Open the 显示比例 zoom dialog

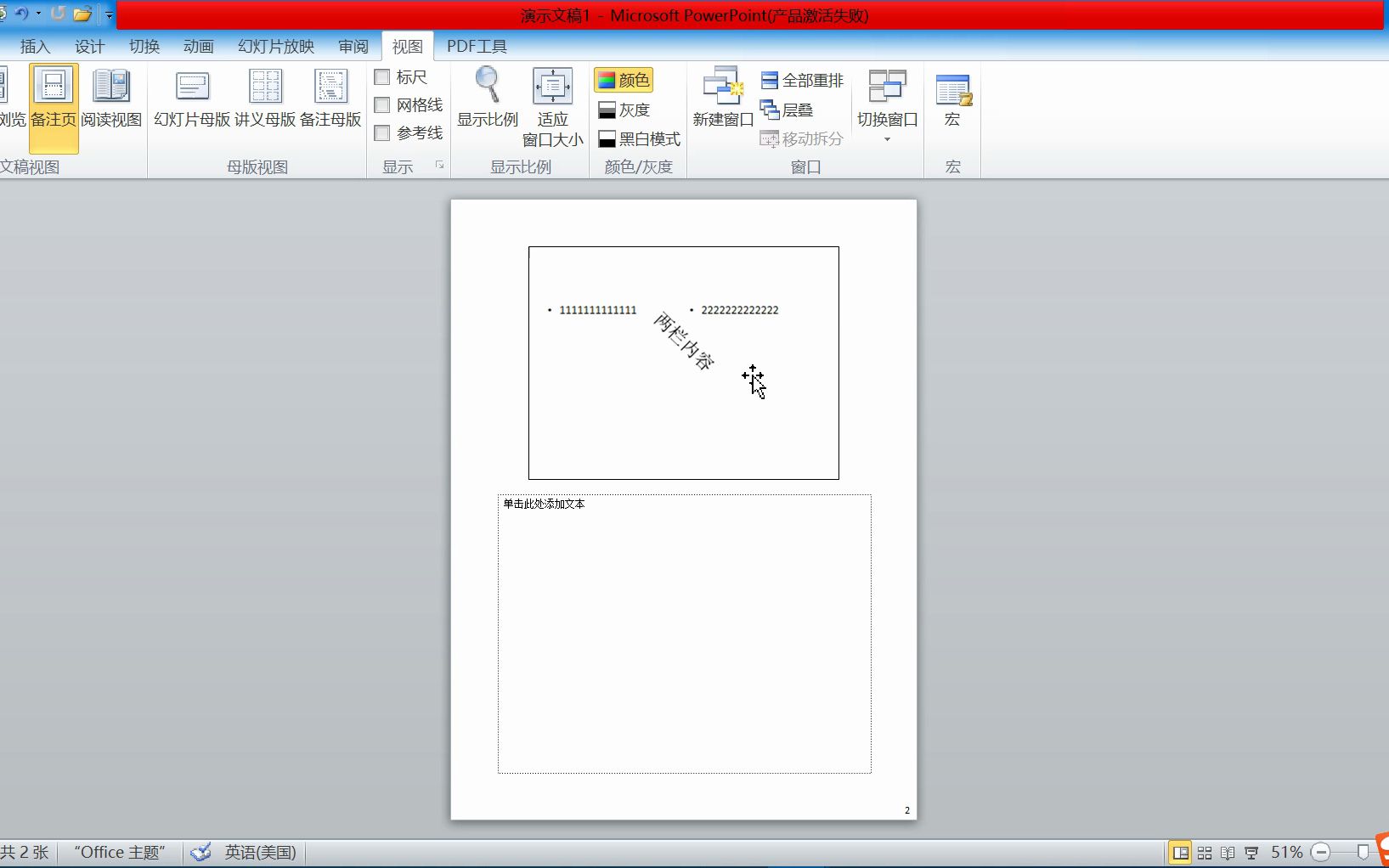(x=488, y=100)
